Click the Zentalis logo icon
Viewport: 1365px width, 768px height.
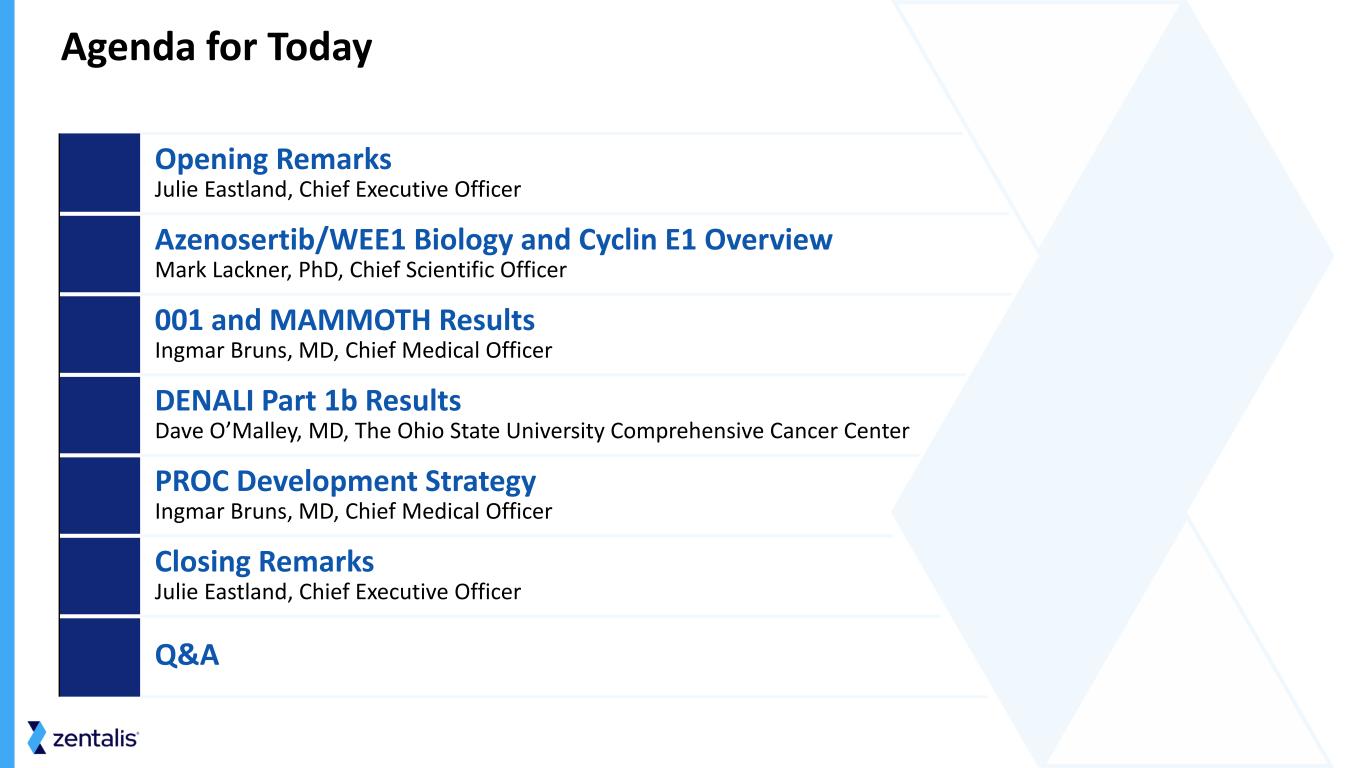coord(37,737)
